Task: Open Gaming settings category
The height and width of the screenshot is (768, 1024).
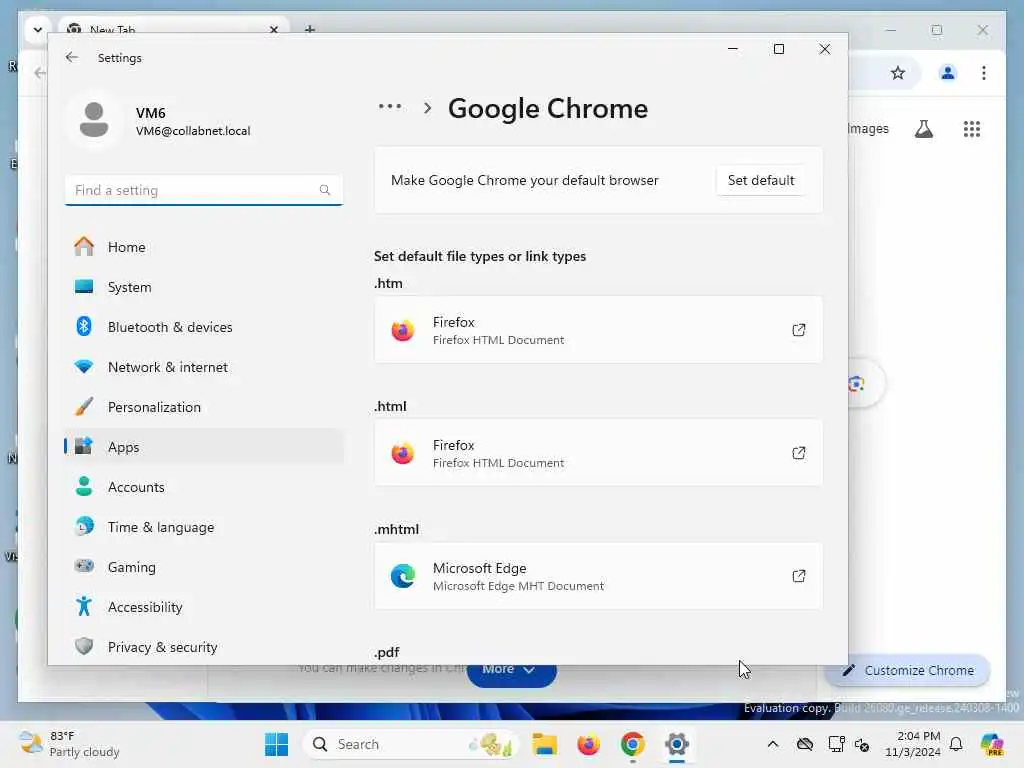Action: pyautogui.click(x=204, y=567)
